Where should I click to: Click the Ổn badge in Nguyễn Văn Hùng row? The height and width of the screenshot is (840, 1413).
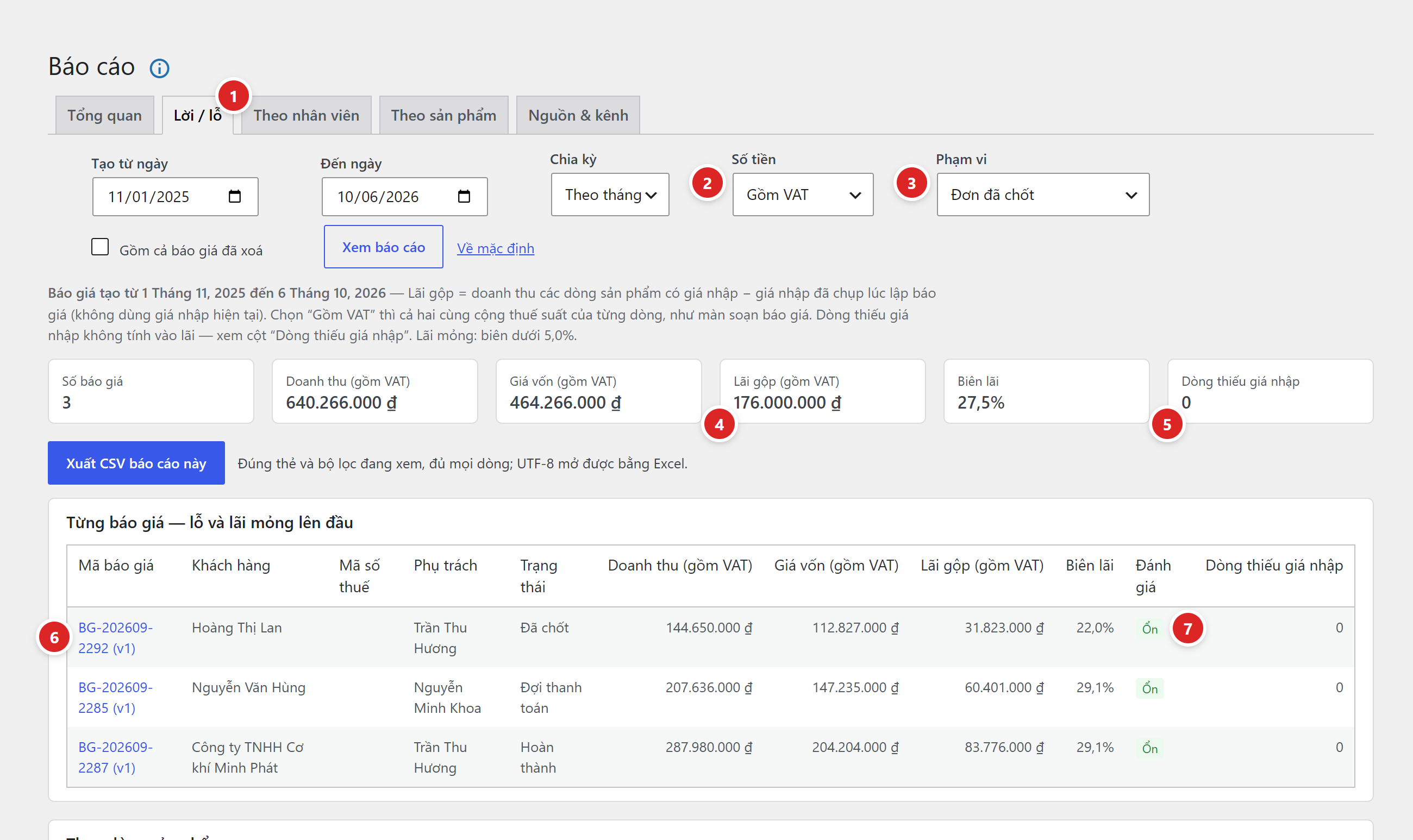tap(1149, 688)
